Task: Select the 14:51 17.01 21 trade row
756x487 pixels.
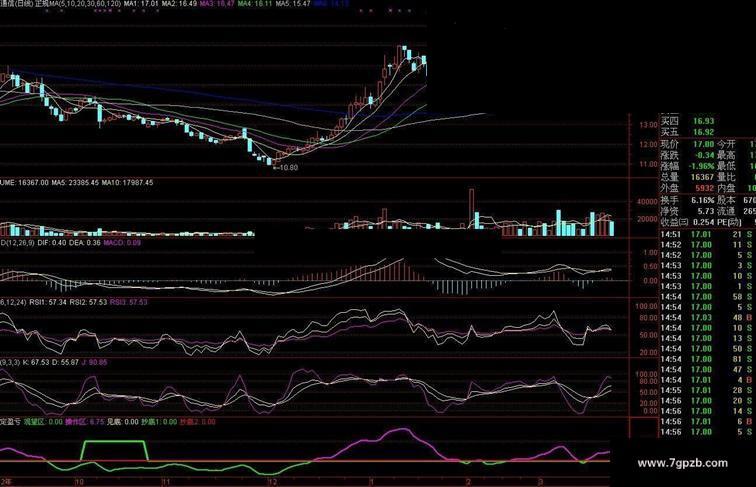Action: coord(707,234)
